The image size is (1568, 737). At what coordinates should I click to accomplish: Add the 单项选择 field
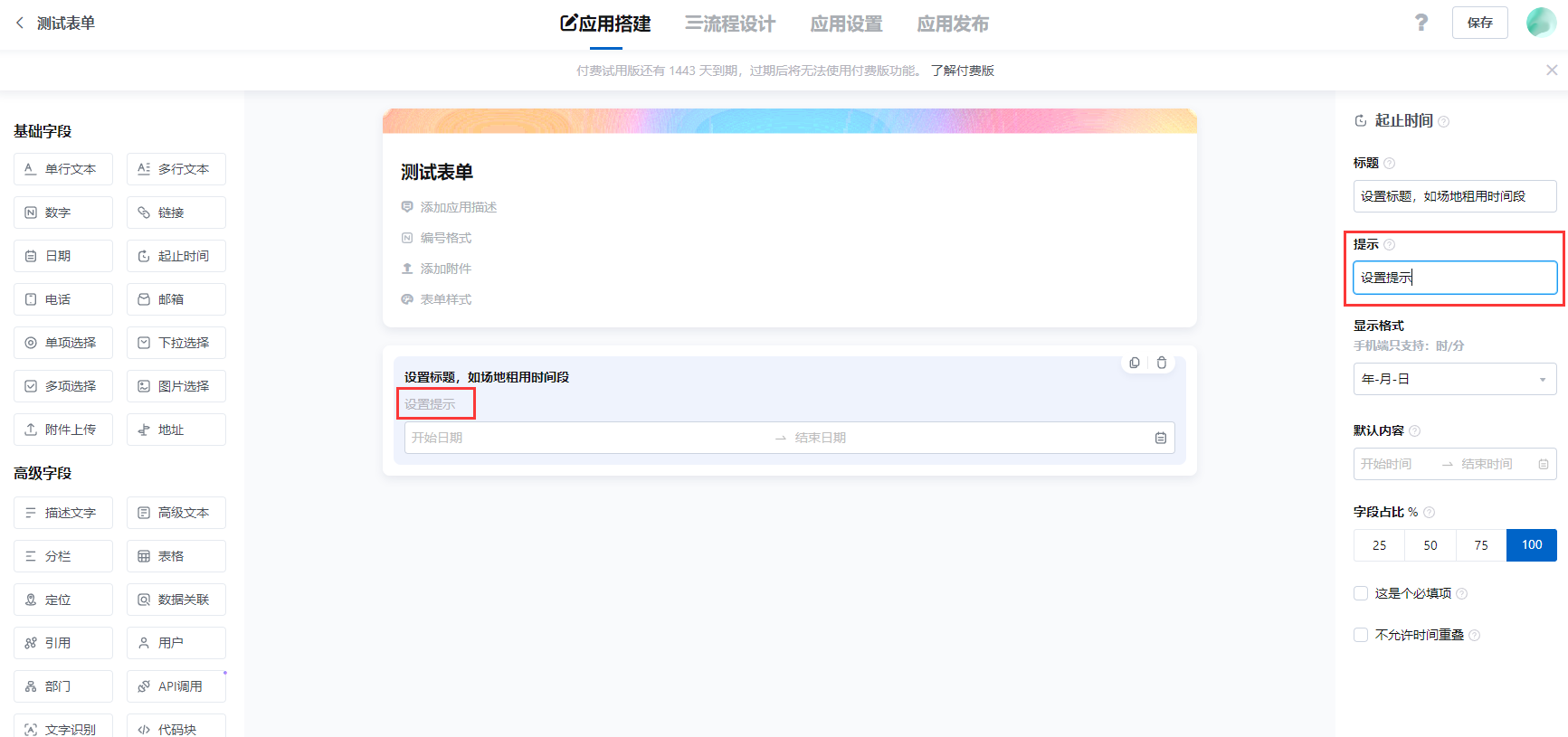(63, 343)
